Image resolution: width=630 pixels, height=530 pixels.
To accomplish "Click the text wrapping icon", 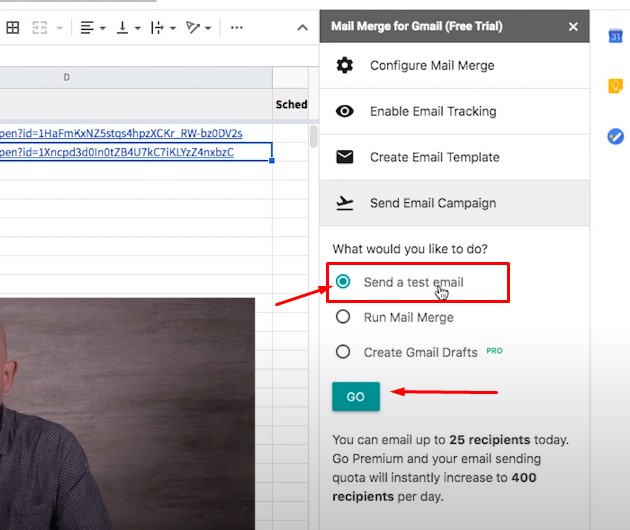I will point(157,28).
